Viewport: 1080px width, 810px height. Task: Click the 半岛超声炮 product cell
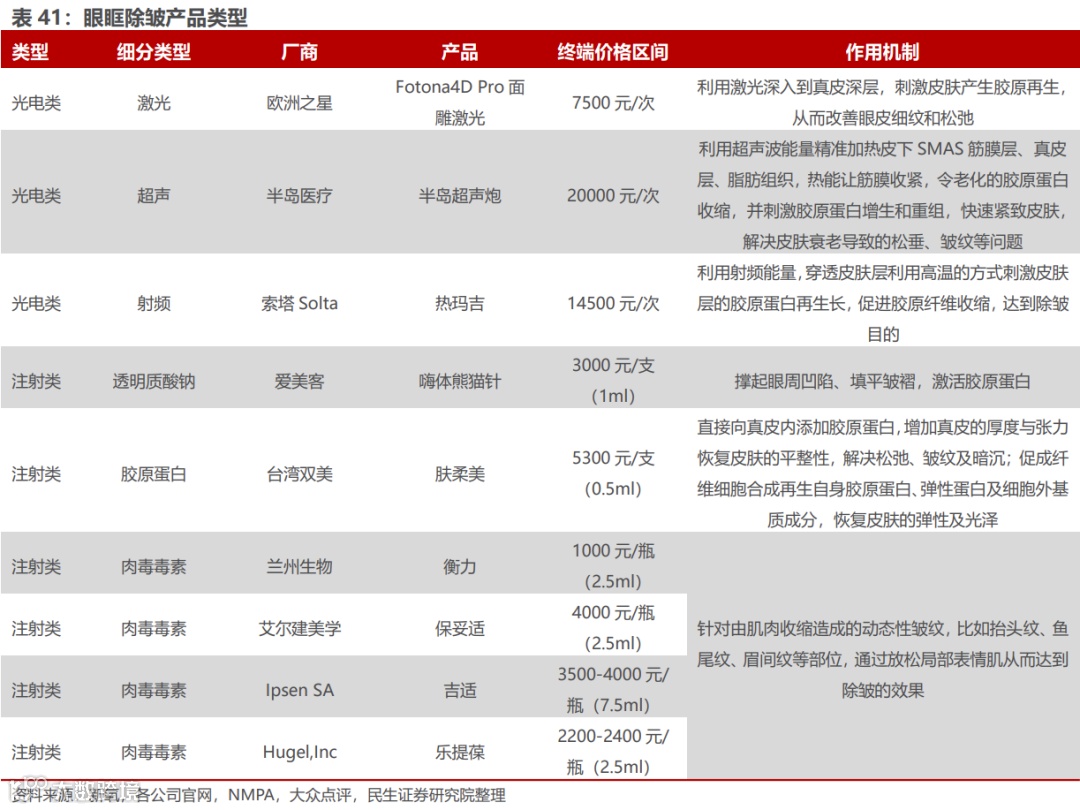click(459, 196)
